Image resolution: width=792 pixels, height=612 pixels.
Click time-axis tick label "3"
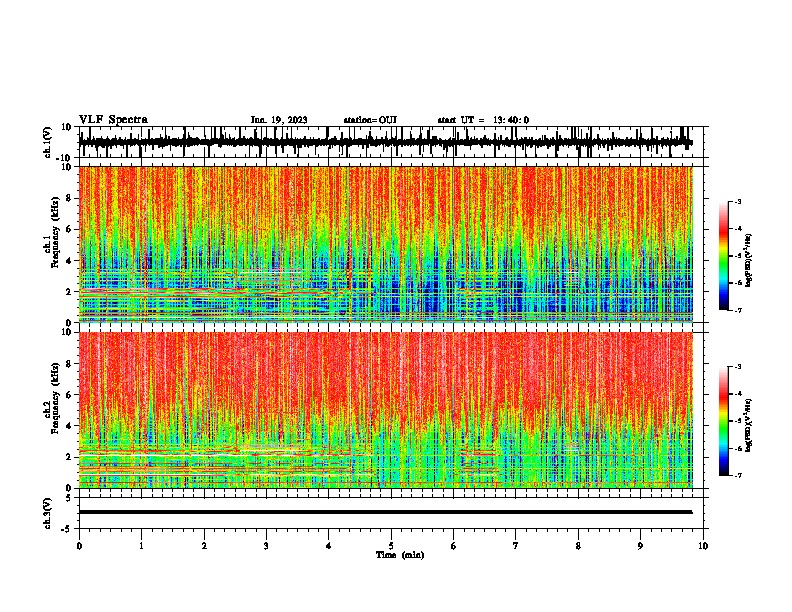266,546
